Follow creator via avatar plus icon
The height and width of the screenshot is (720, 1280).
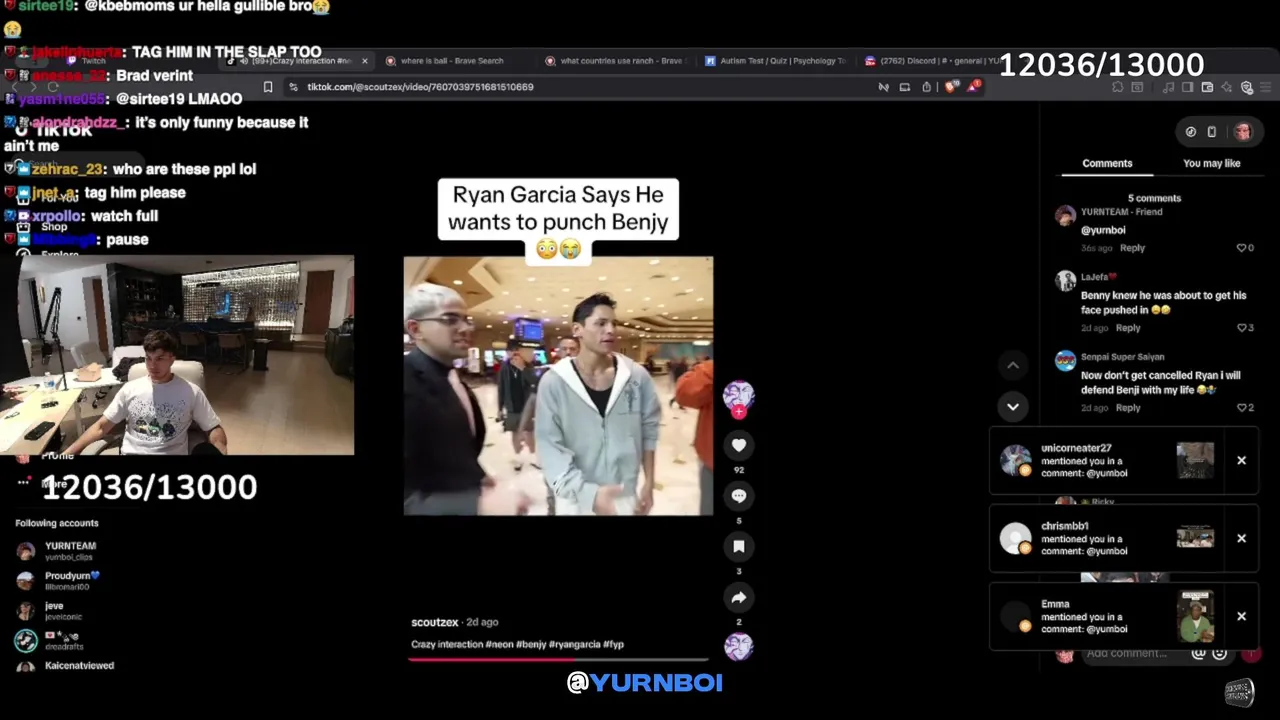click(738, 411)
